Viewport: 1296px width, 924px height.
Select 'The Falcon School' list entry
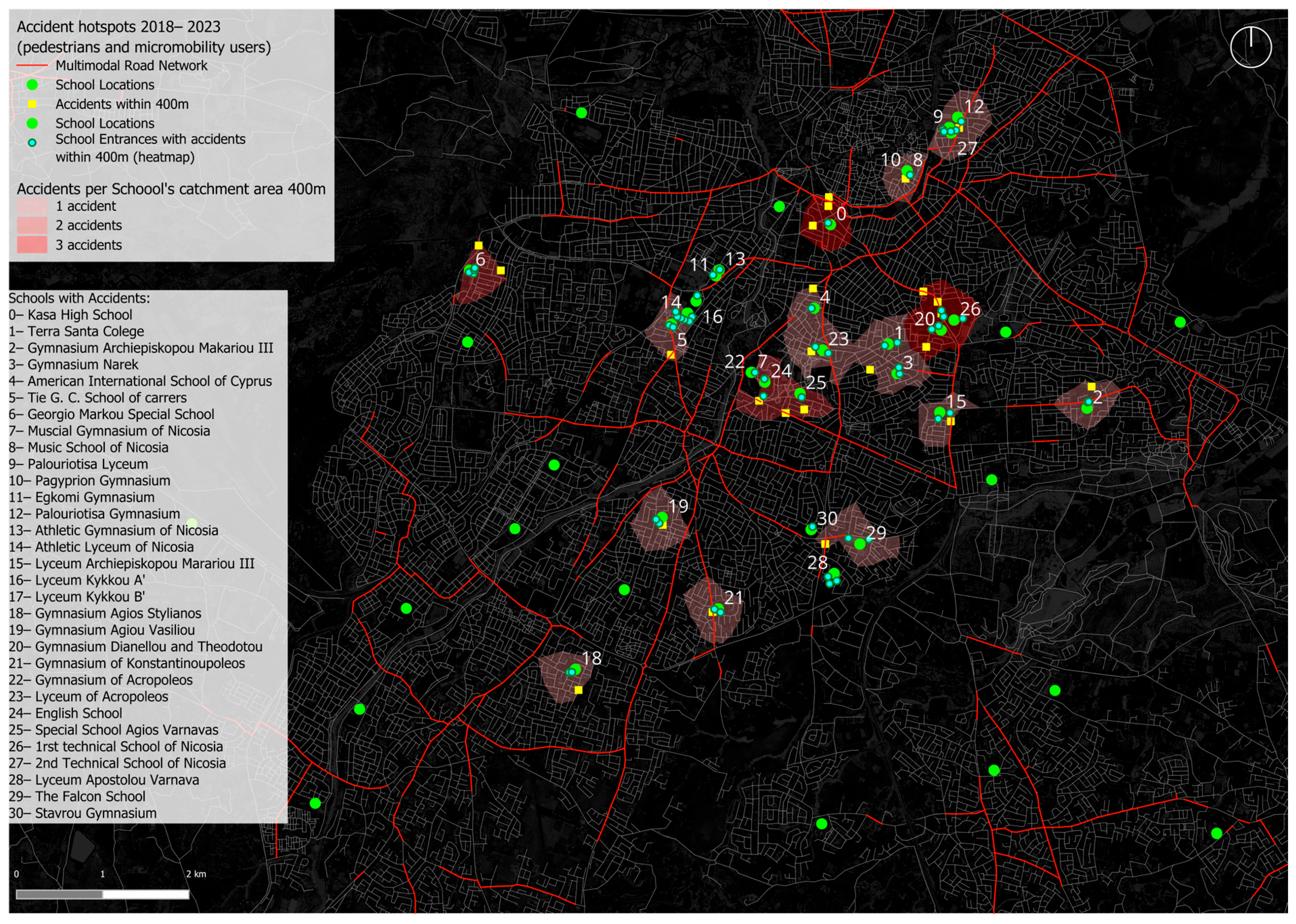tap(77, 797)
